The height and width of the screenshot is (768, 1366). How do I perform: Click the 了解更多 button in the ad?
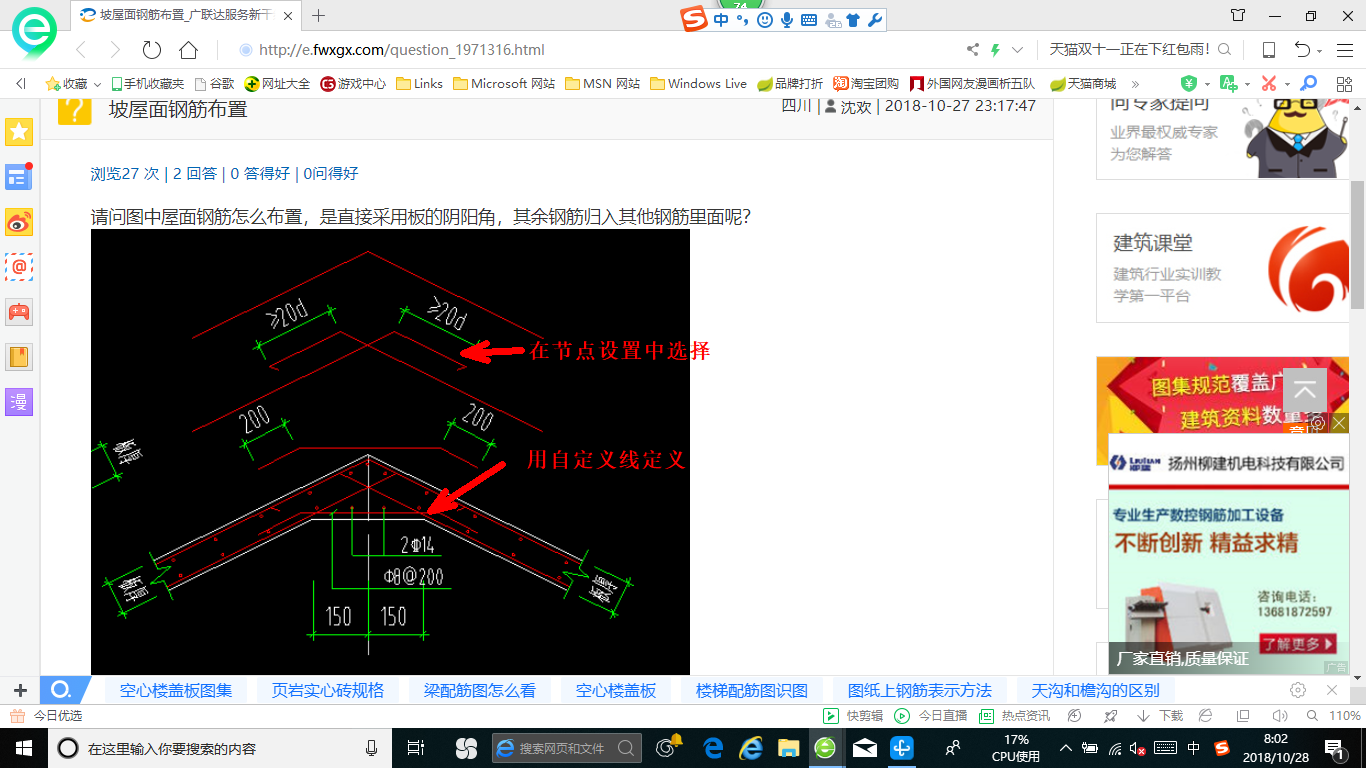(1298, 644)
